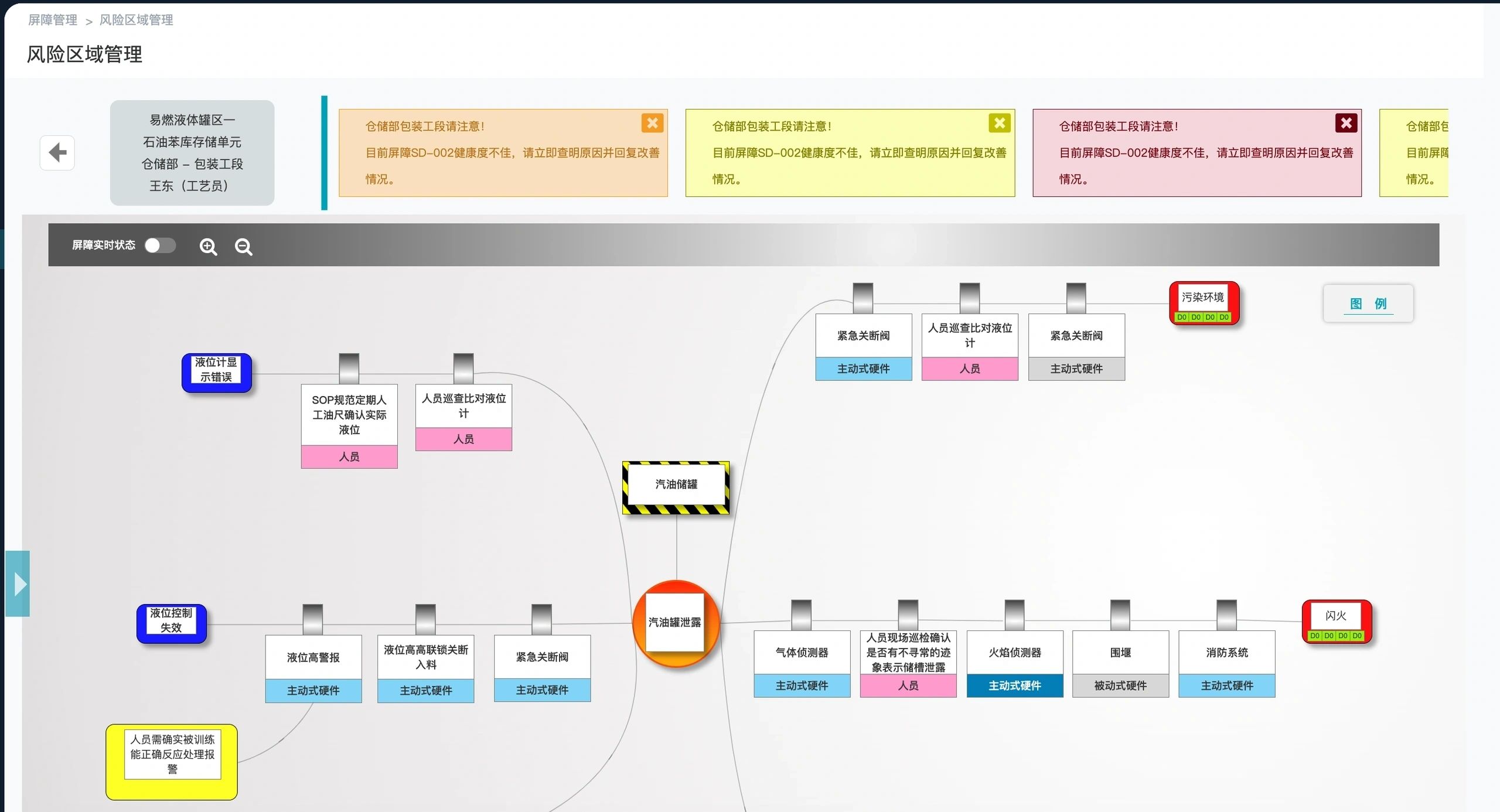This screenshot has width=1500, height=812.
Task: Dismiss the yellow alert notification
Action: coord(999,123)
